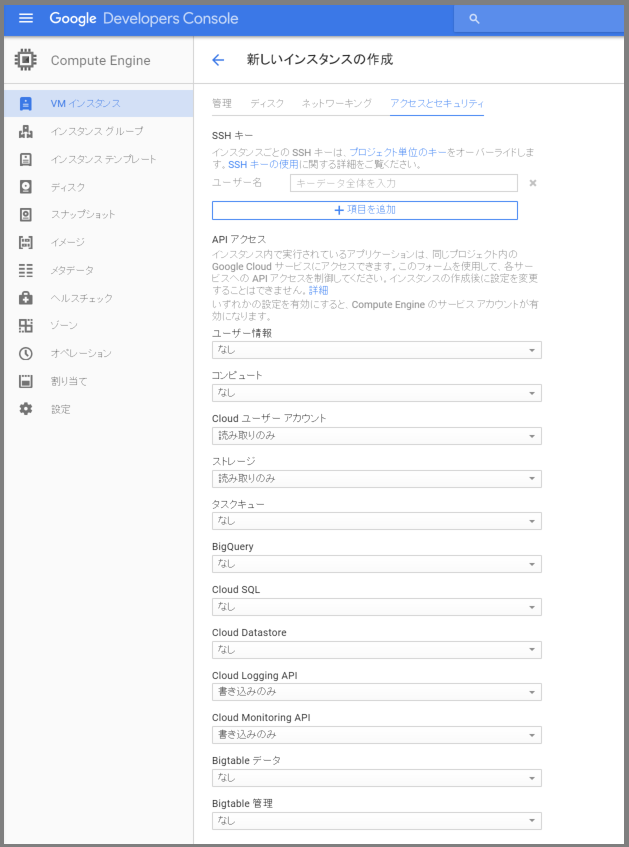Open the Cloud Monitoring API dropdown
Viewport: 629px width, 847px height.
pos(377,735)
